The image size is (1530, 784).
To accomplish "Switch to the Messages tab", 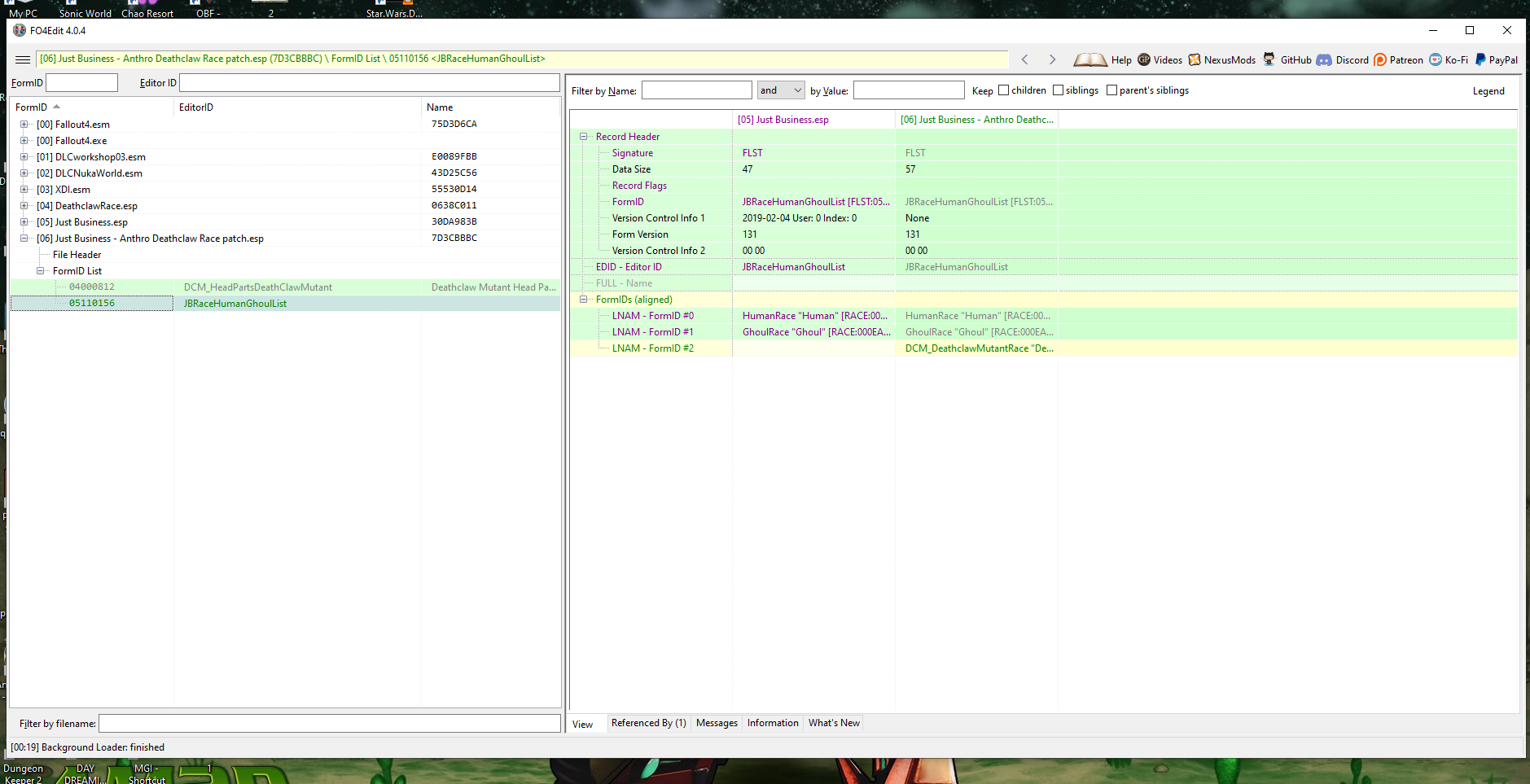I will [717, 723].
